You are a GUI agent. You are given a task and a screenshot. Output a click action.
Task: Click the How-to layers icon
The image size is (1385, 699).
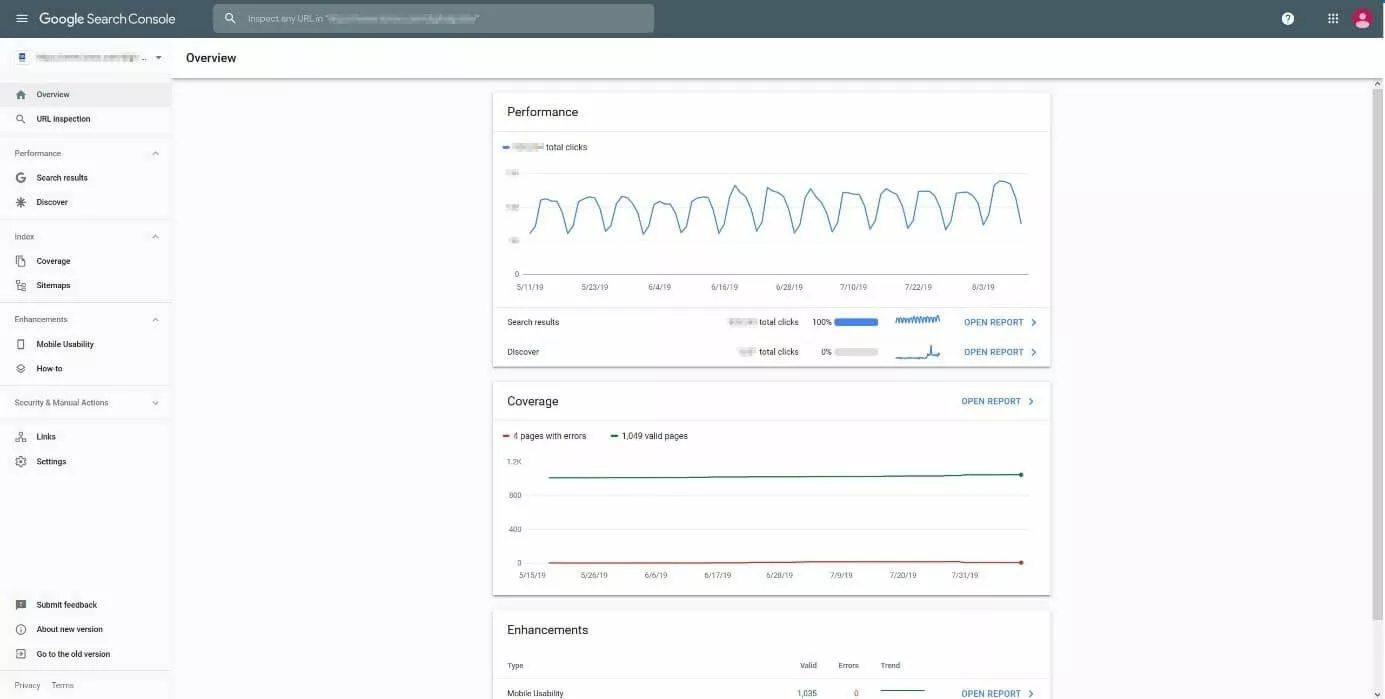tap(21, 369)
